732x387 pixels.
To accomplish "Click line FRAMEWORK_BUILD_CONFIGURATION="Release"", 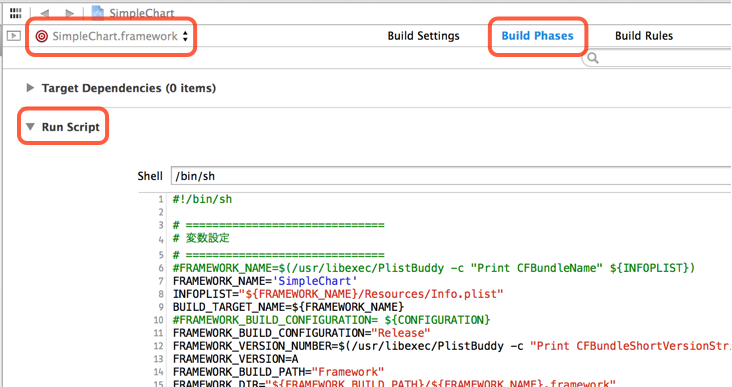I will click(301, 333).
